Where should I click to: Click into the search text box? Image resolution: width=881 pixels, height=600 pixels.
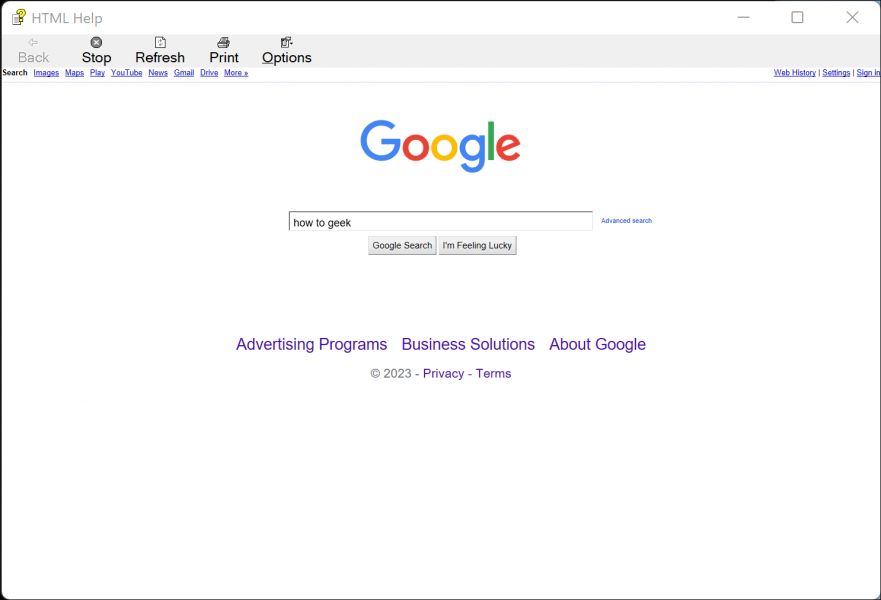tap(440, 222)
